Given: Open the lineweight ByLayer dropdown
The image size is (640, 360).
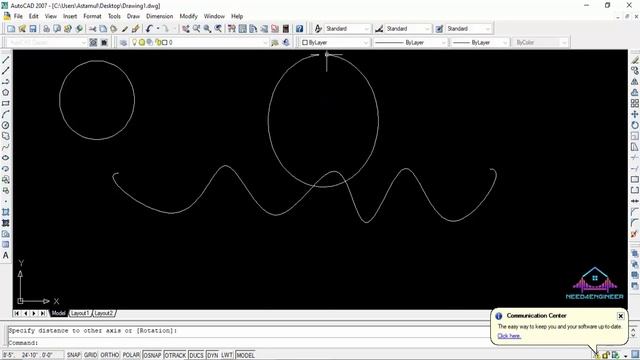Looking at the screenshot, I should point(480,42).
